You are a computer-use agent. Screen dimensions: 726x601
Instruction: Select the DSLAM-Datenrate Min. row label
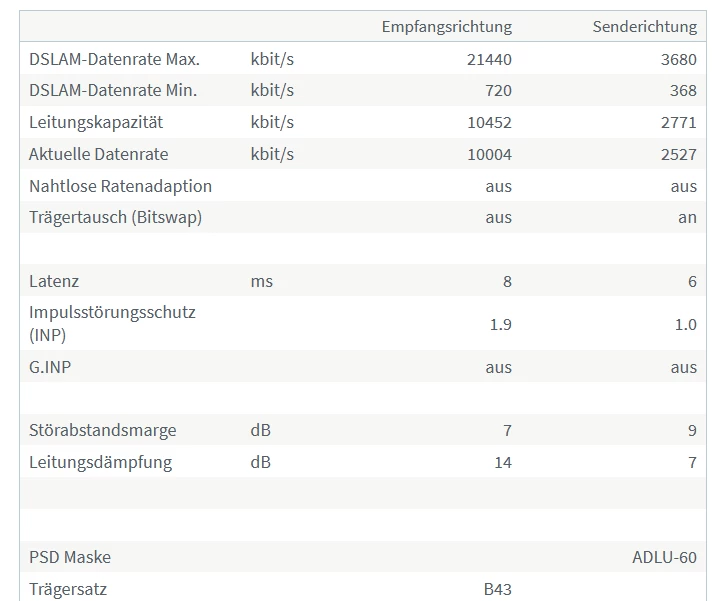click(x=113, y=90)
